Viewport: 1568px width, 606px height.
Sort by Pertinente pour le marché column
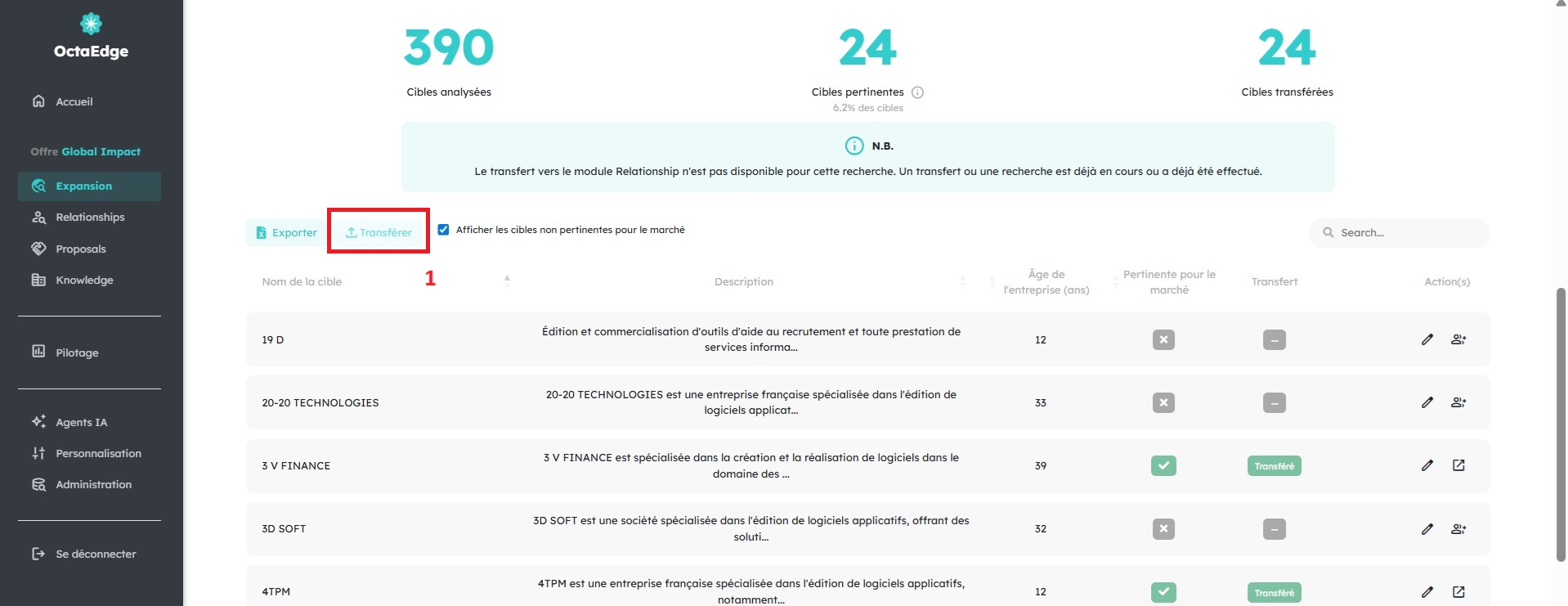(x=1115, y=281)
